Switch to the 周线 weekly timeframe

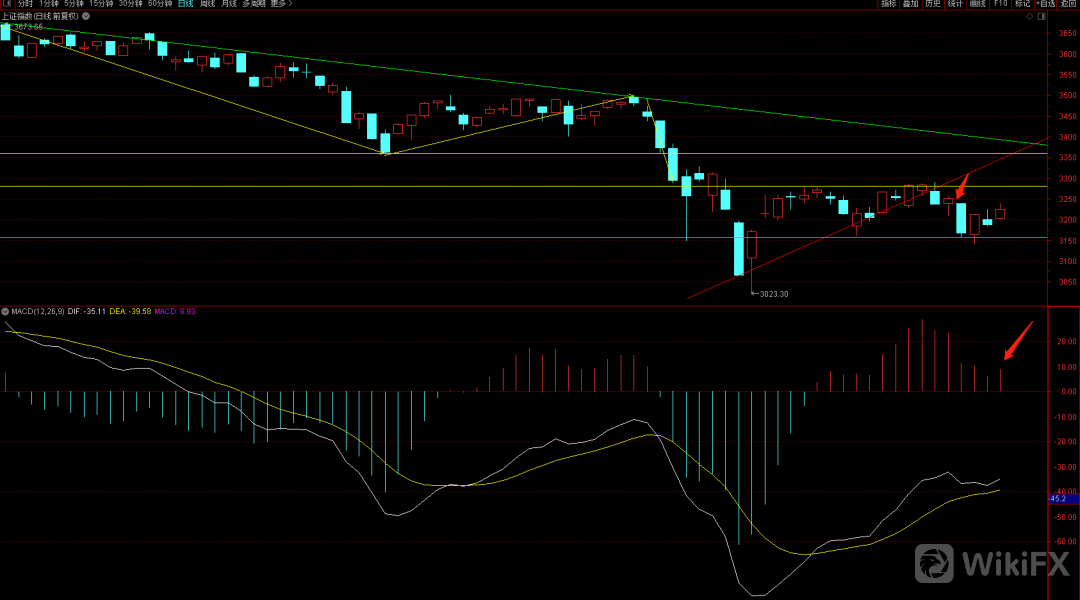pos(207,4)
